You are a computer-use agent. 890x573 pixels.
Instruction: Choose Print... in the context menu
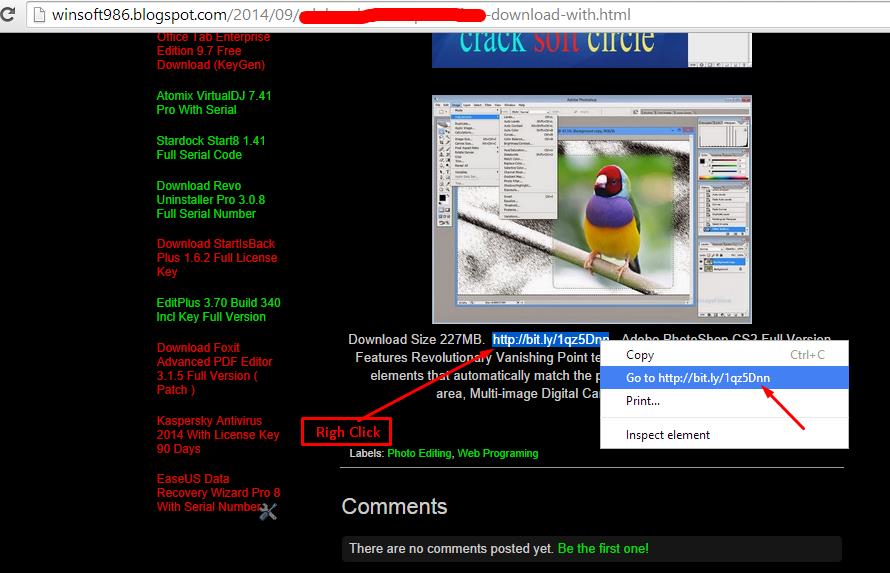coord(724,401)
